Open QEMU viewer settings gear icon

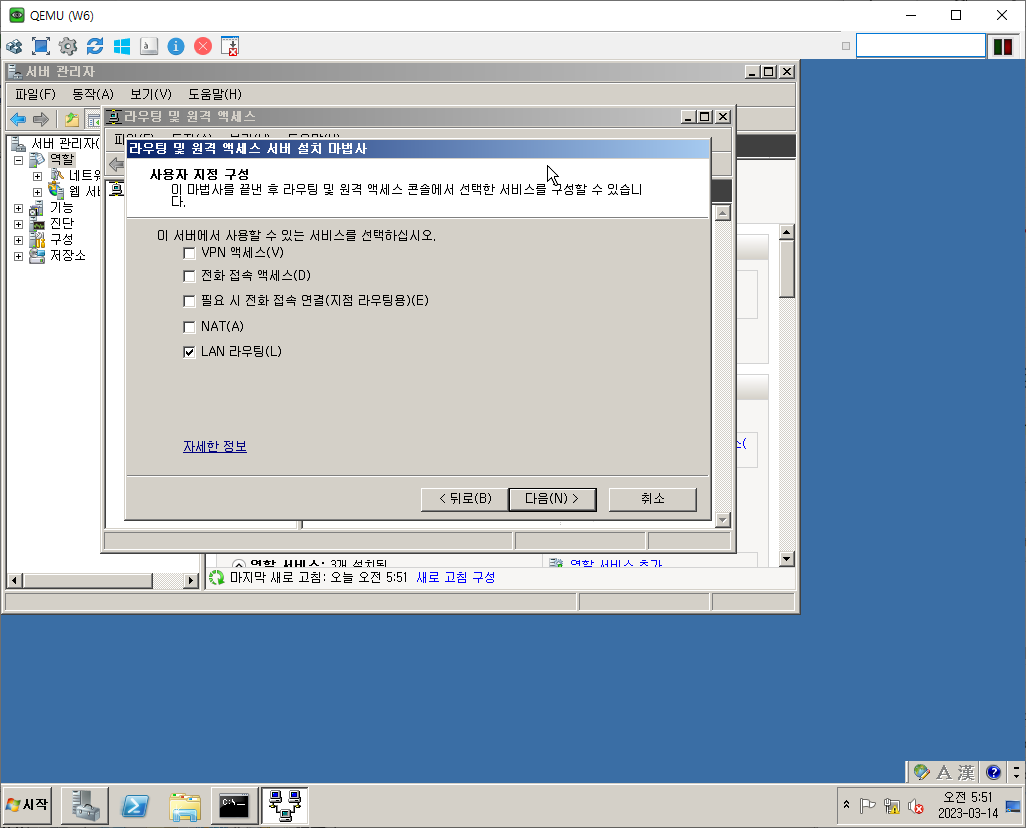point(67,46)
